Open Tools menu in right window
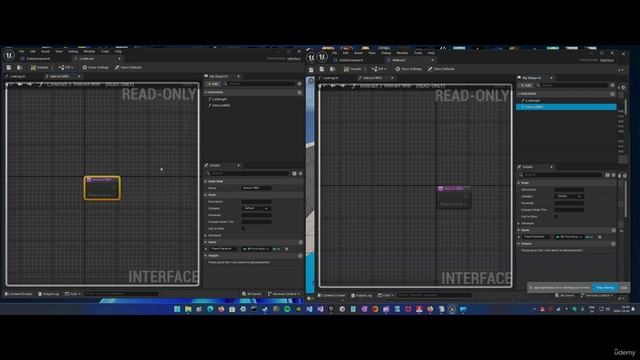This screenshot has height=360, width=640. pos(418,53)
